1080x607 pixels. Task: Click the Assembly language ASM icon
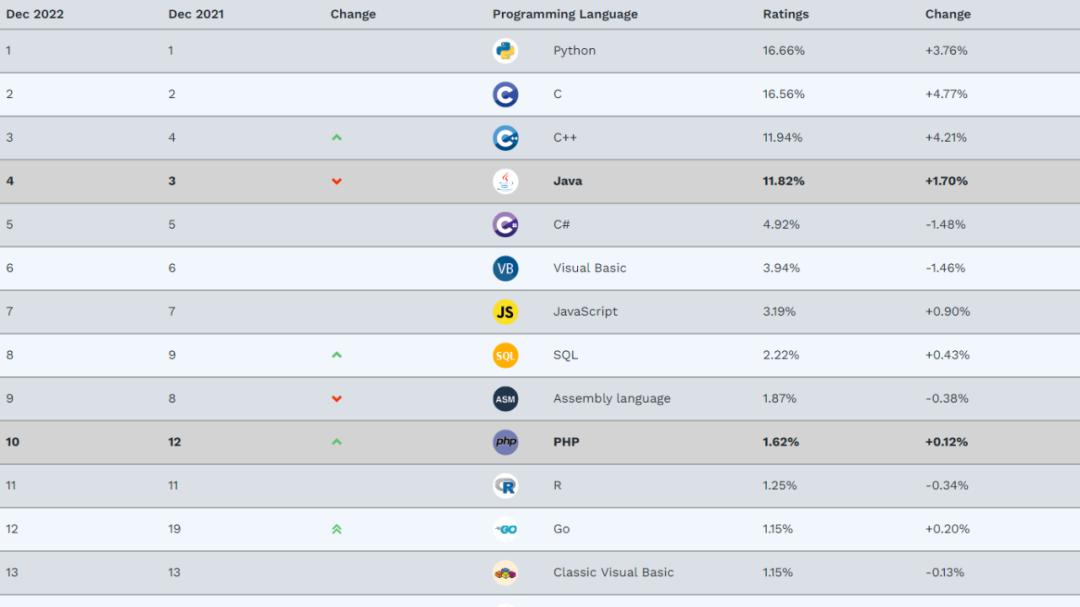coord(505,399)
